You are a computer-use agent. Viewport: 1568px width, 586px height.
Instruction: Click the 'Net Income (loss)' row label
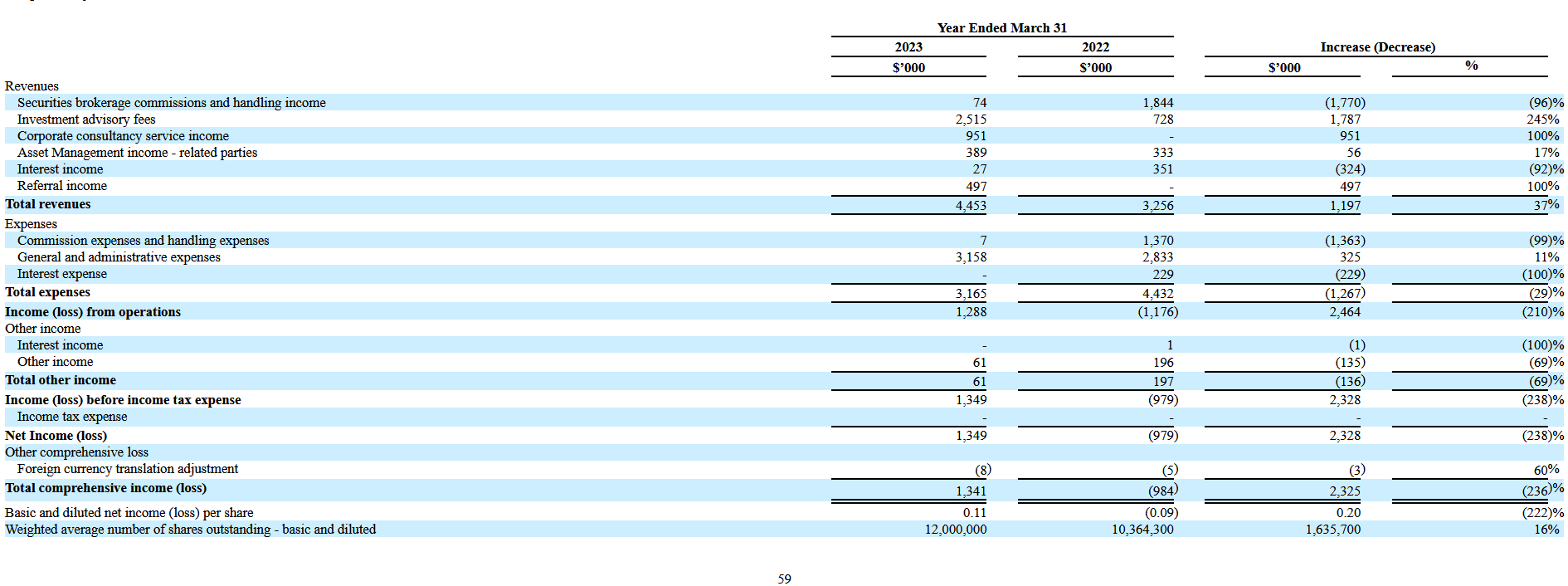point(56,436)
